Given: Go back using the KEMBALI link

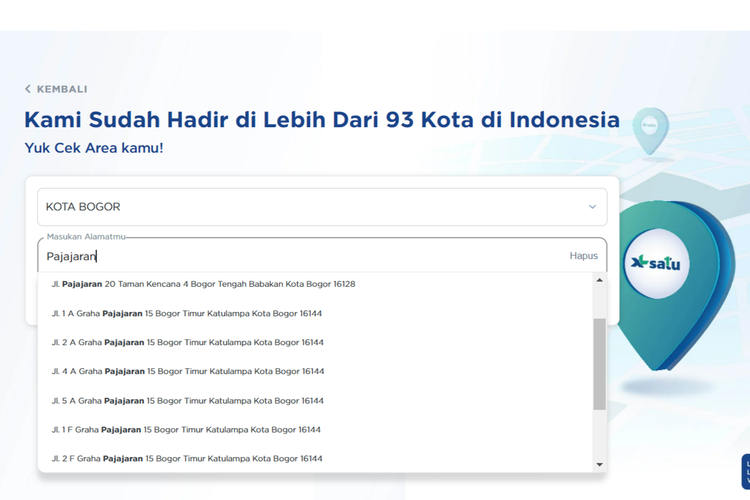Looking at the screenshot, I should [61, 89].
